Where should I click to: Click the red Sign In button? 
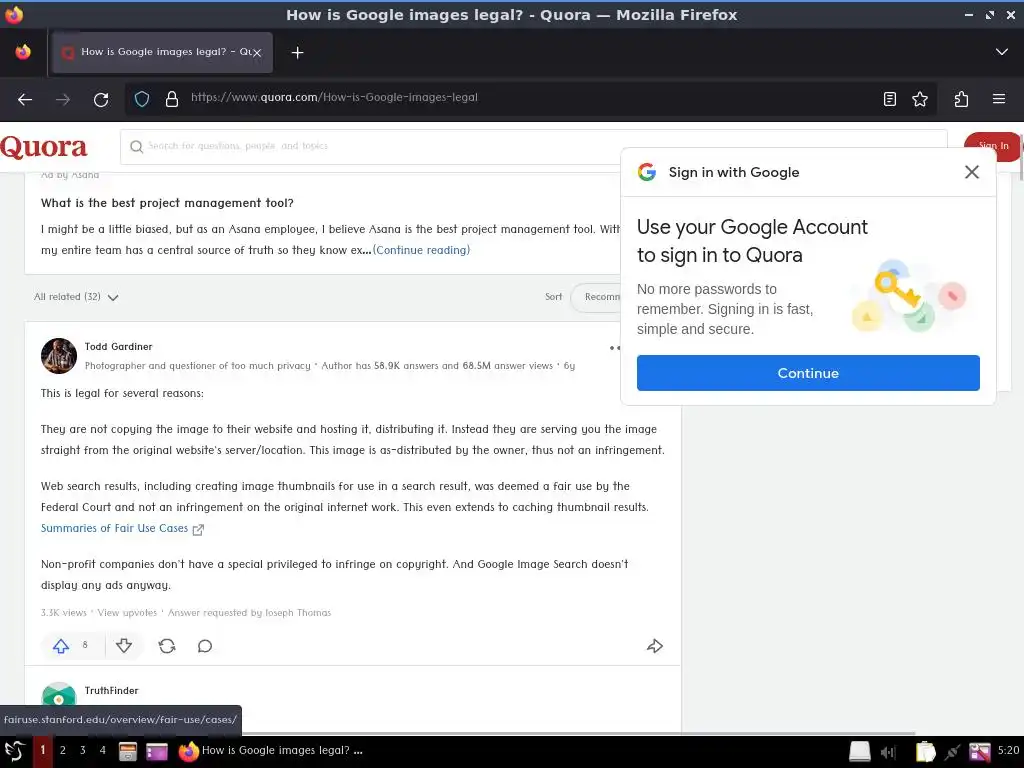[x=993, y=146]
